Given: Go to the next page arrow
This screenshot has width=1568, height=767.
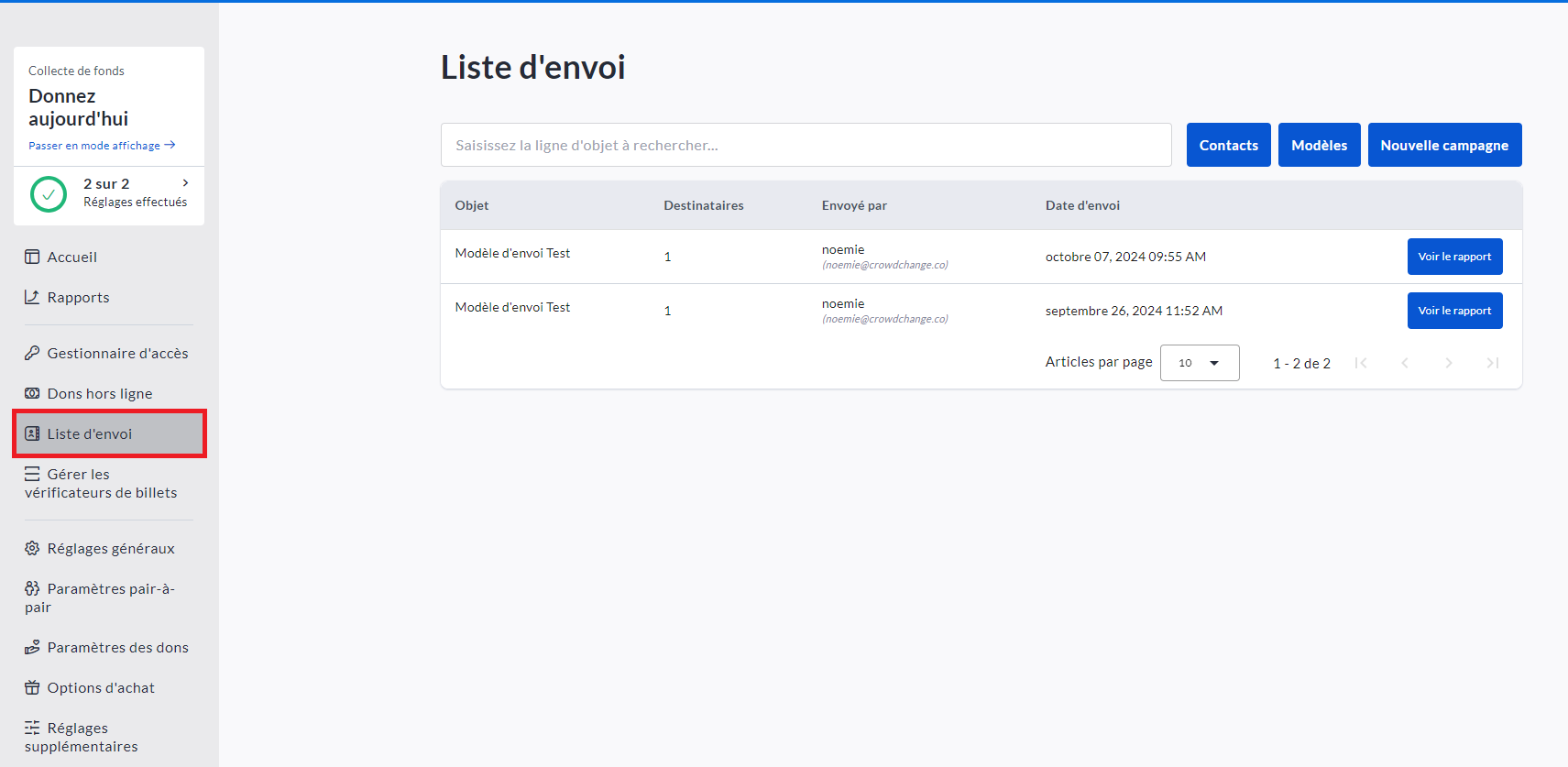Looking at the screenshot, I should (1448, 363).
